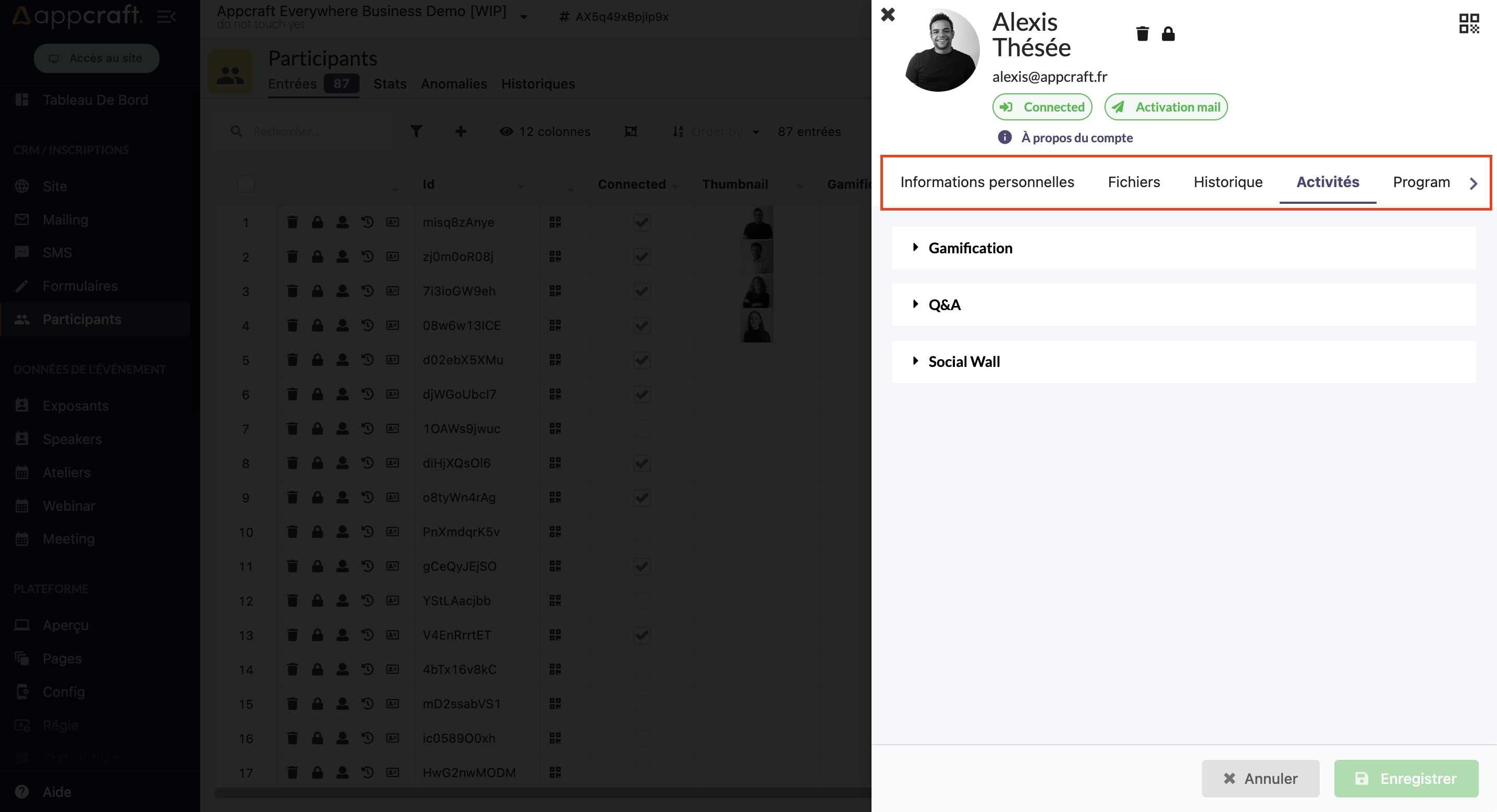Click the Annuler button
Viewport: 1497px width, 812px height.
click(x=1260, y=778)
